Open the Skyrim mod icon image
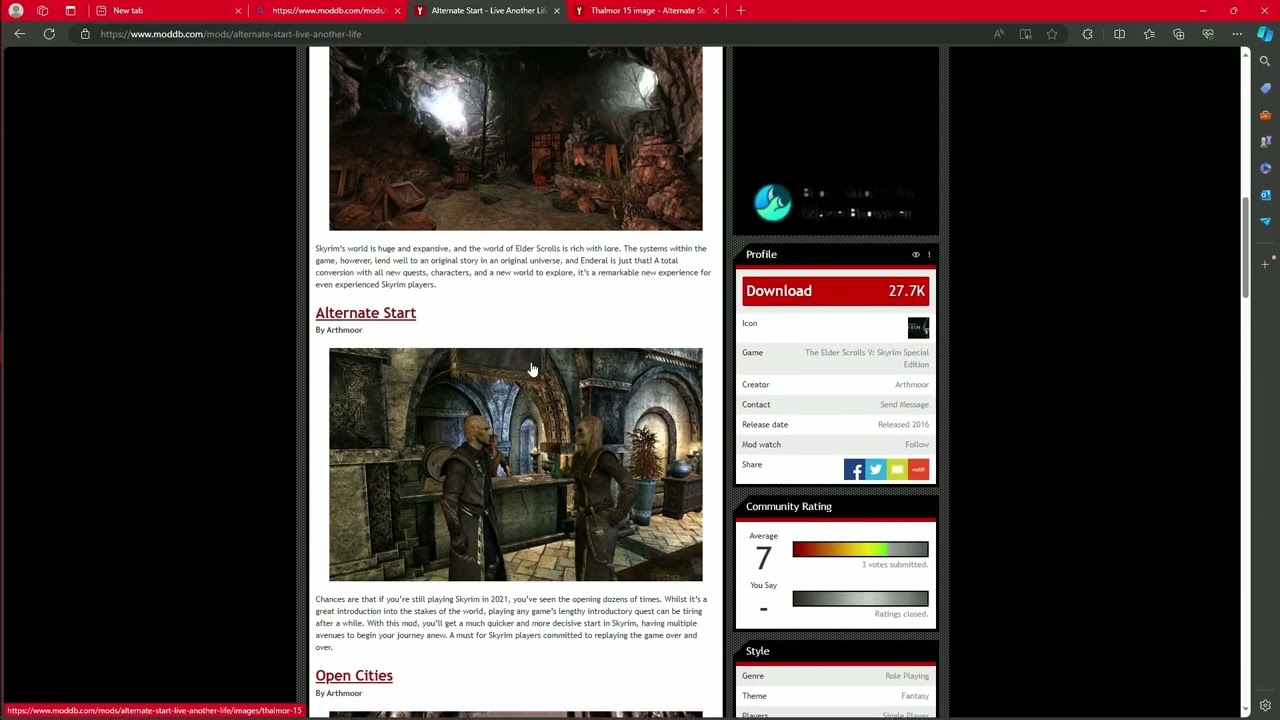Screen dimensions: 1280x720 (918, 328)
